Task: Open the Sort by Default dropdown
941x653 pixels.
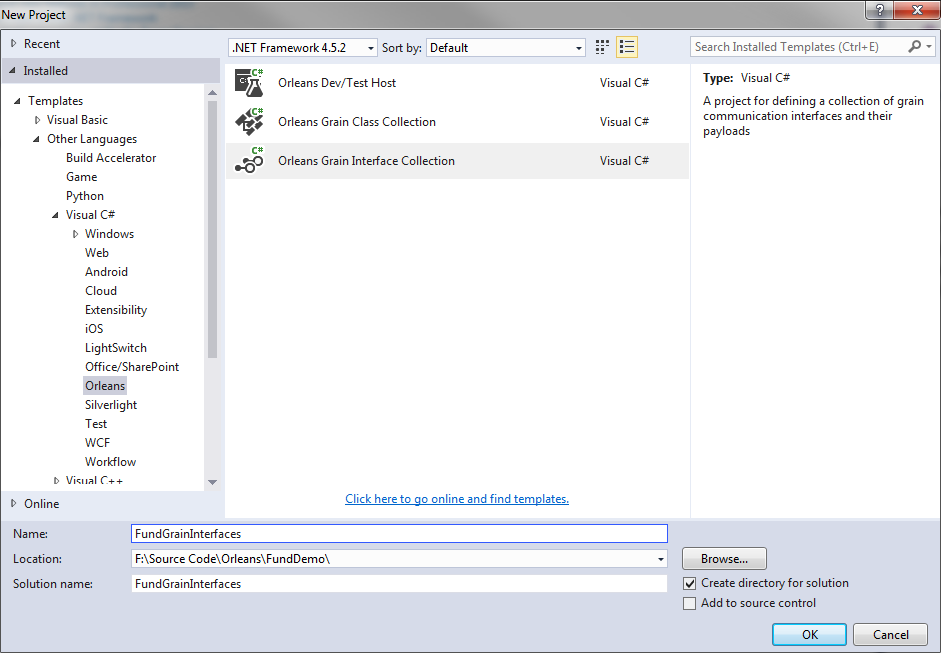Action: (x=505, y=48)
